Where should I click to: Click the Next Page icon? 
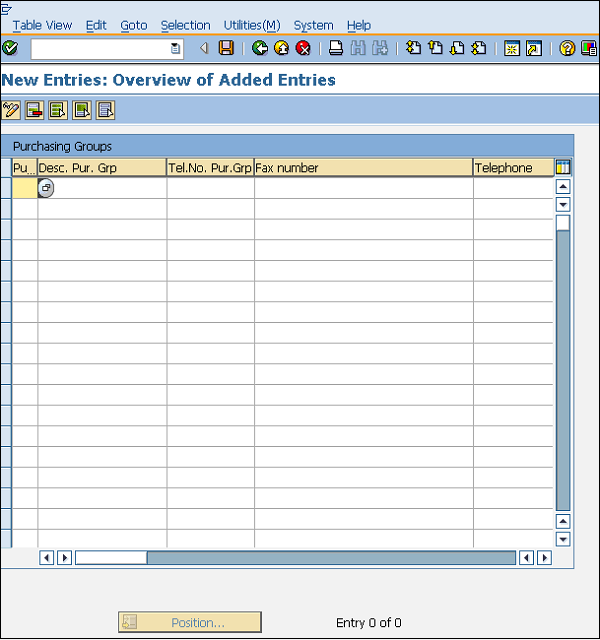click(457, 48)
